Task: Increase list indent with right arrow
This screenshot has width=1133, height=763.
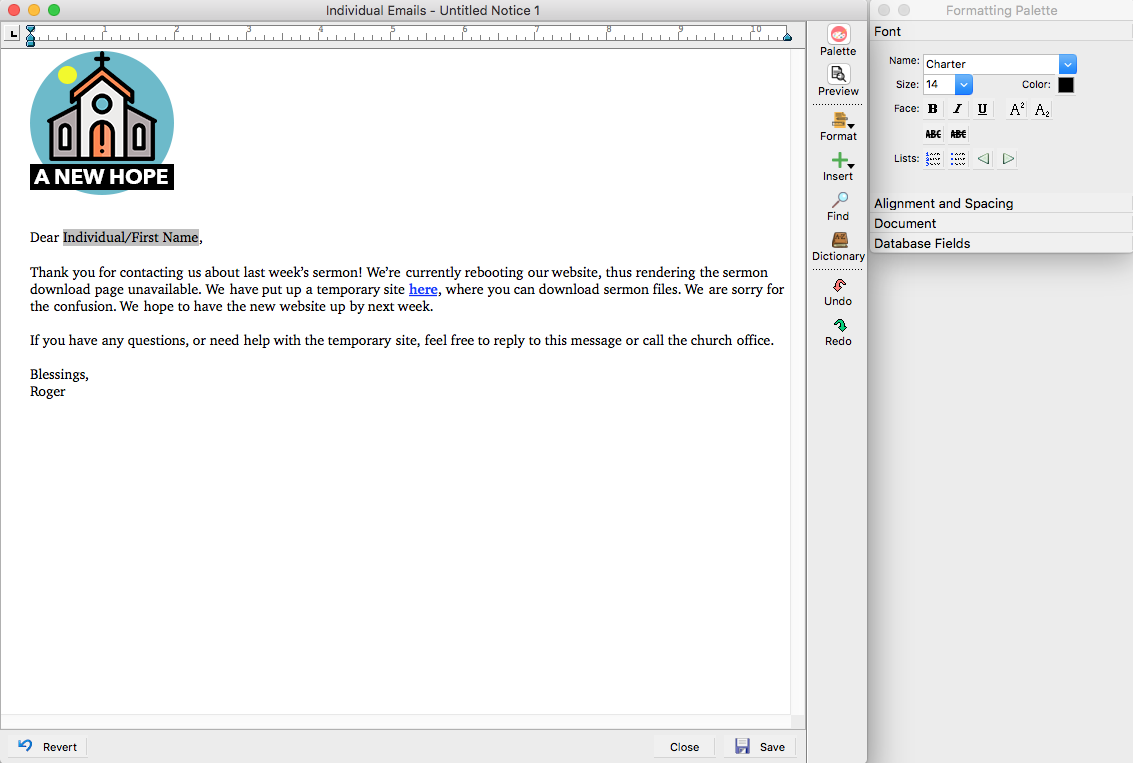Action: tap(1008, 159)
